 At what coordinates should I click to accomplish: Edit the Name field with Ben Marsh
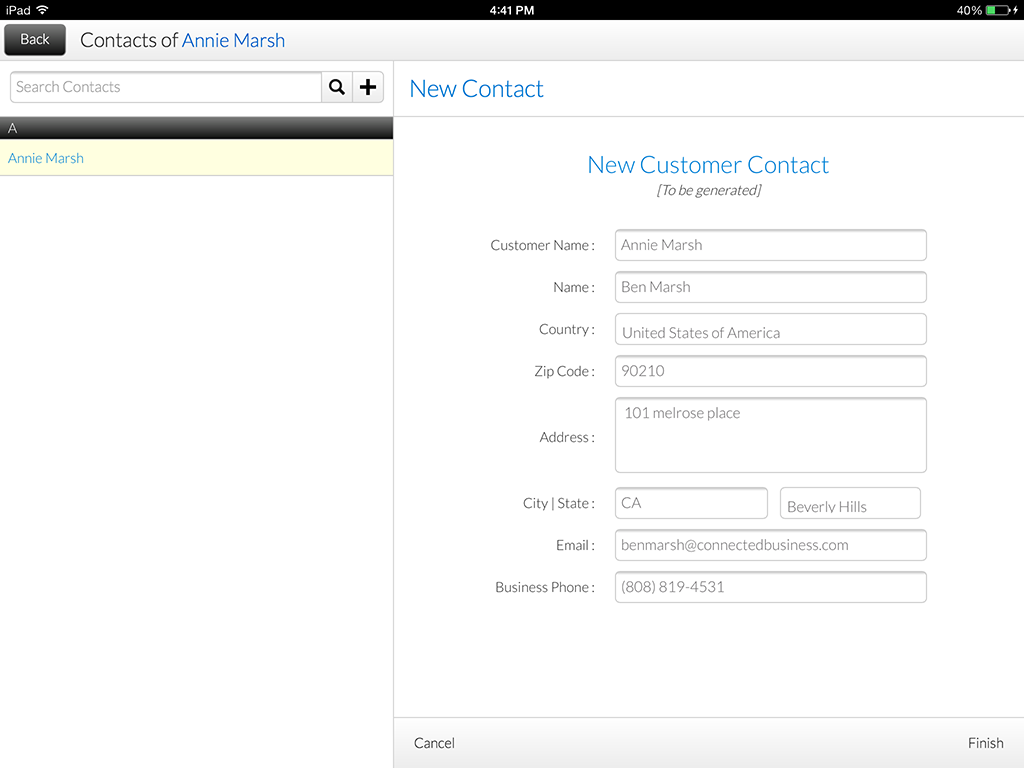[x=770, y=287]
